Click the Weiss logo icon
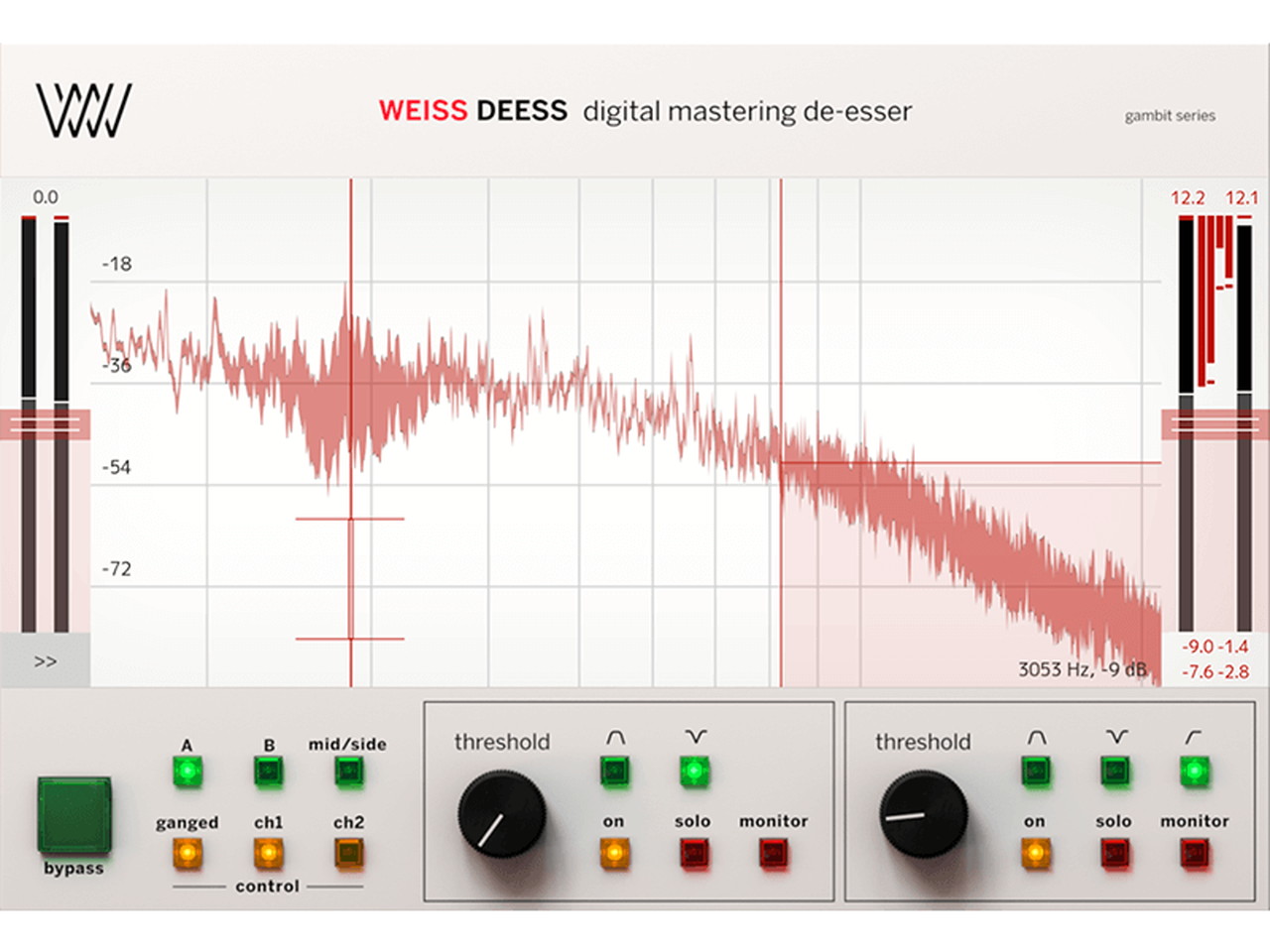 coord(83,110)
